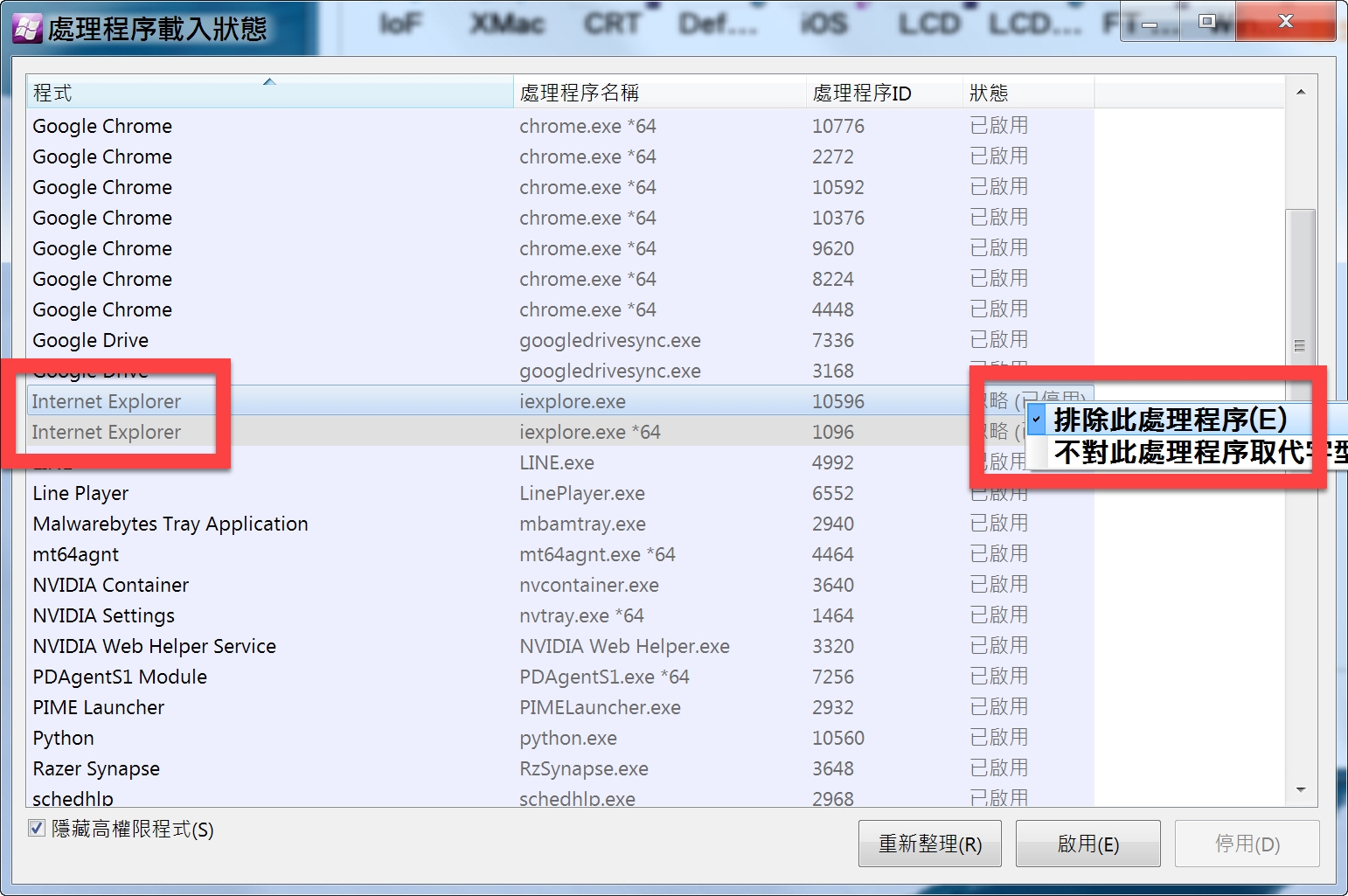Select the Google Chrome row with ID 10592

[559, 187]
